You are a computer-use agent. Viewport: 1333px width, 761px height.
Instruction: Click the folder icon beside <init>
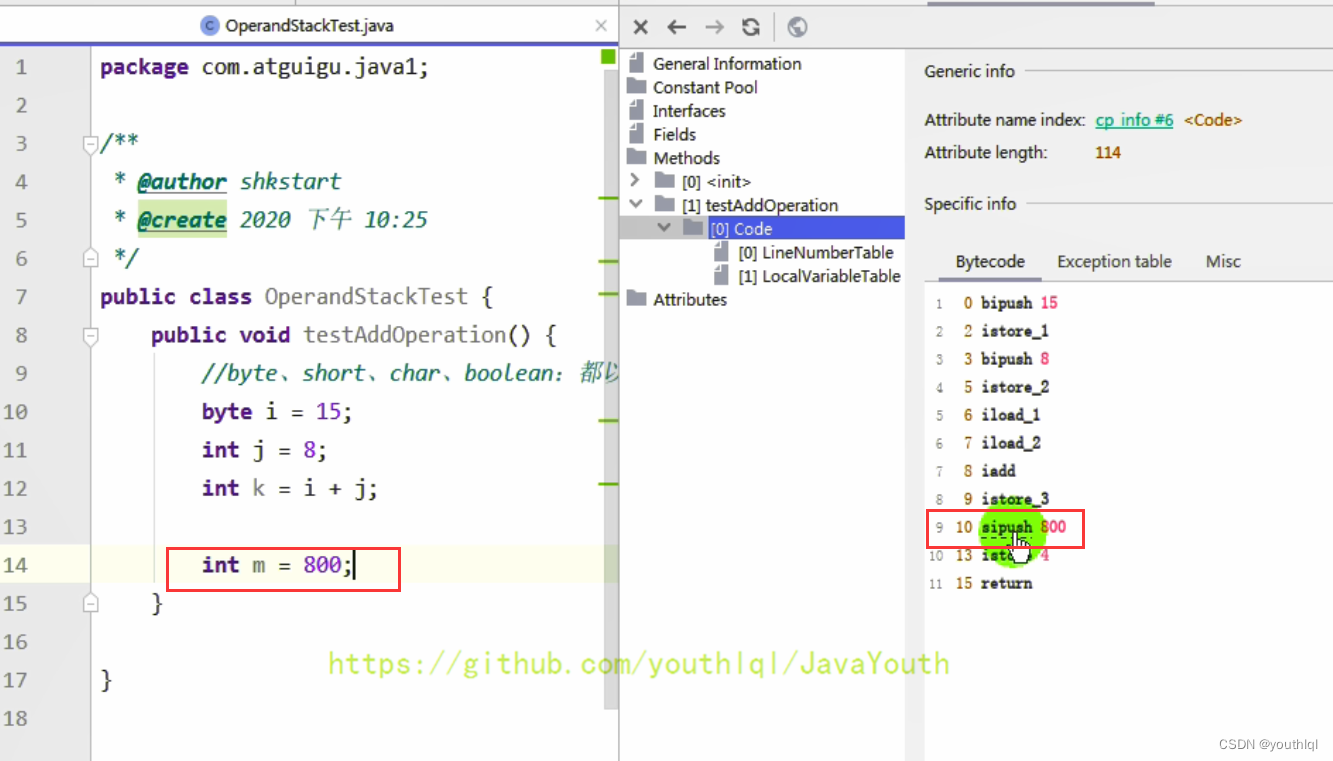coord(664,181)
